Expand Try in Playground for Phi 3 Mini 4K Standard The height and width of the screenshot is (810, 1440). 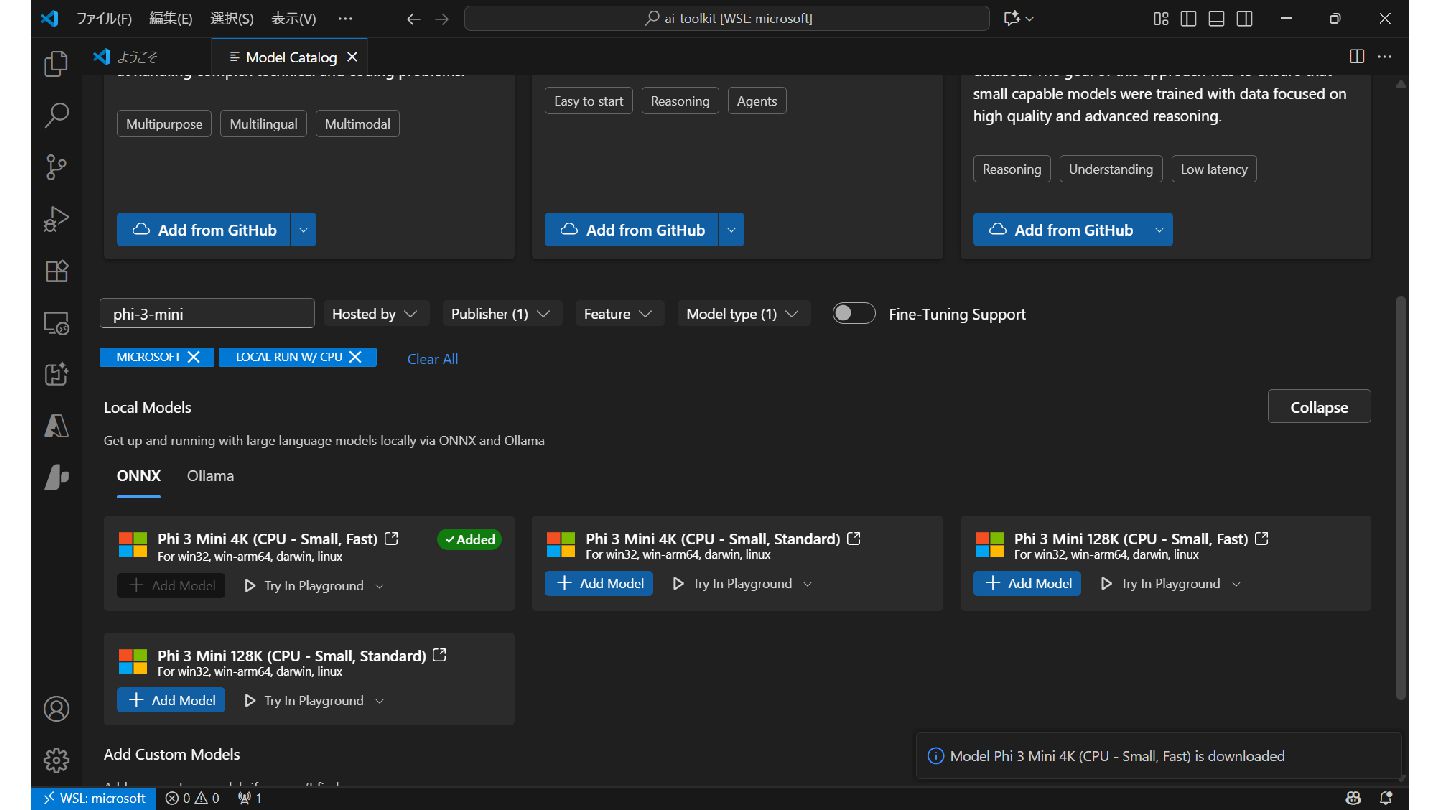tap(808, 584)
